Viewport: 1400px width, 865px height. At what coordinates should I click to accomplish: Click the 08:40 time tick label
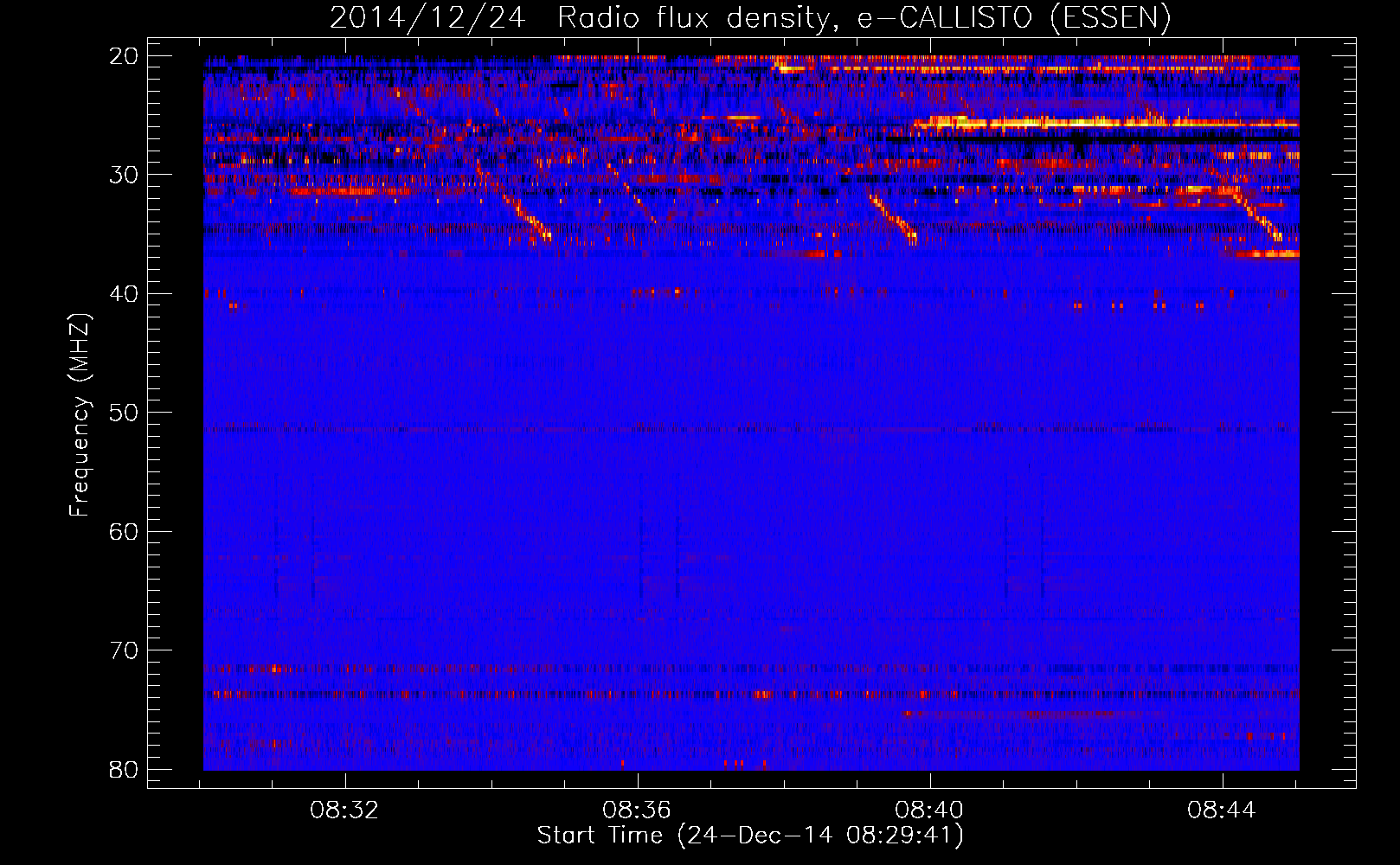pos(929,811)
